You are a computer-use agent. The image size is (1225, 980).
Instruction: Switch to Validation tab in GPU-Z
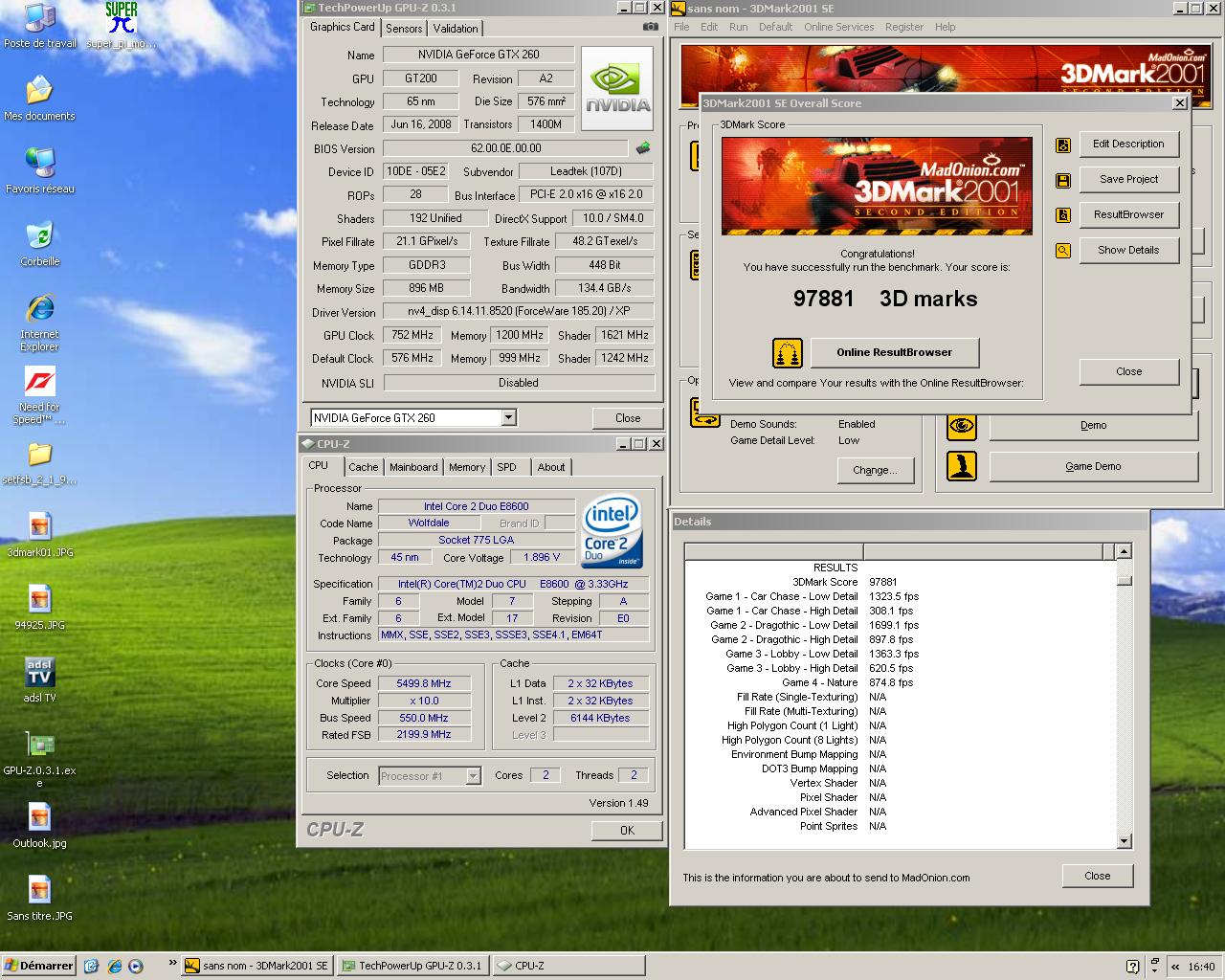pyautogui.click(x=455, y=29)
